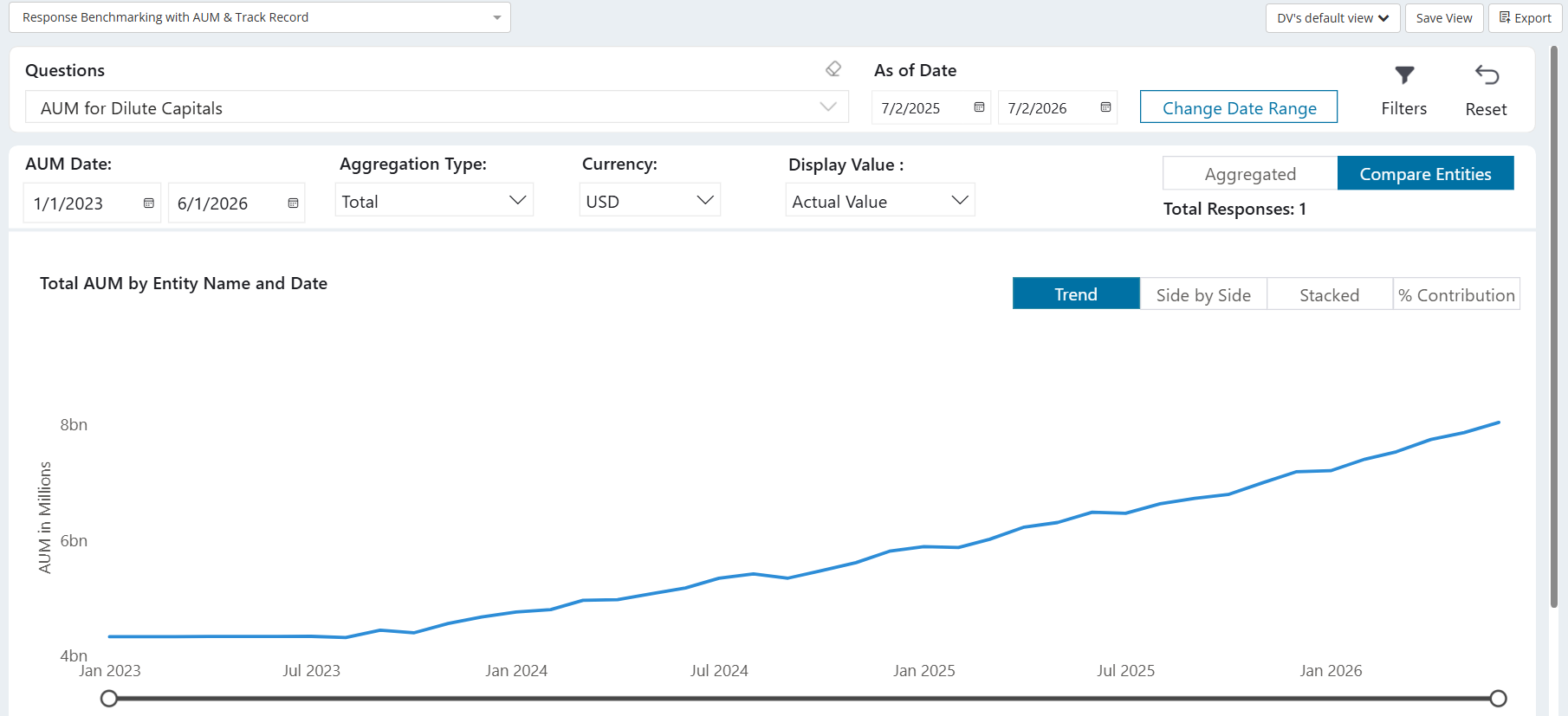Open the Filters funnel icon

coord(1404,75)
